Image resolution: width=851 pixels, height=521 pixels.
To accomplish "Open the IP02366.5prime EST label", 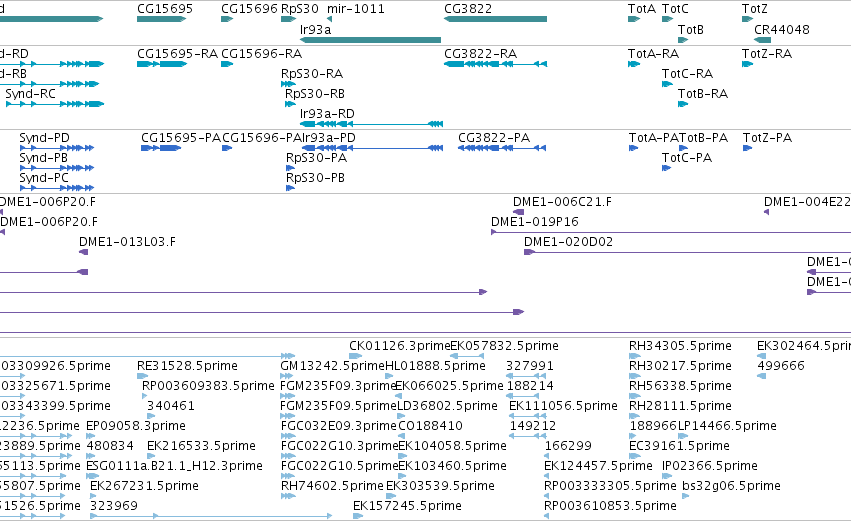I will tap(709, 466).
